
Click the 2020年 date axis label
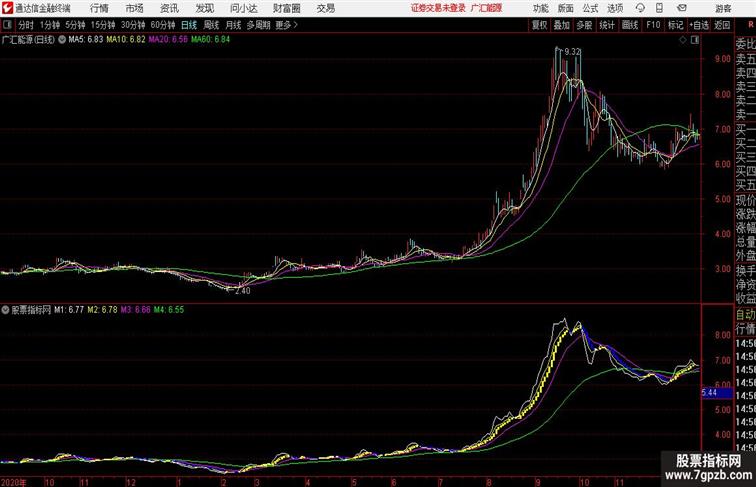(x=14, y=482)
